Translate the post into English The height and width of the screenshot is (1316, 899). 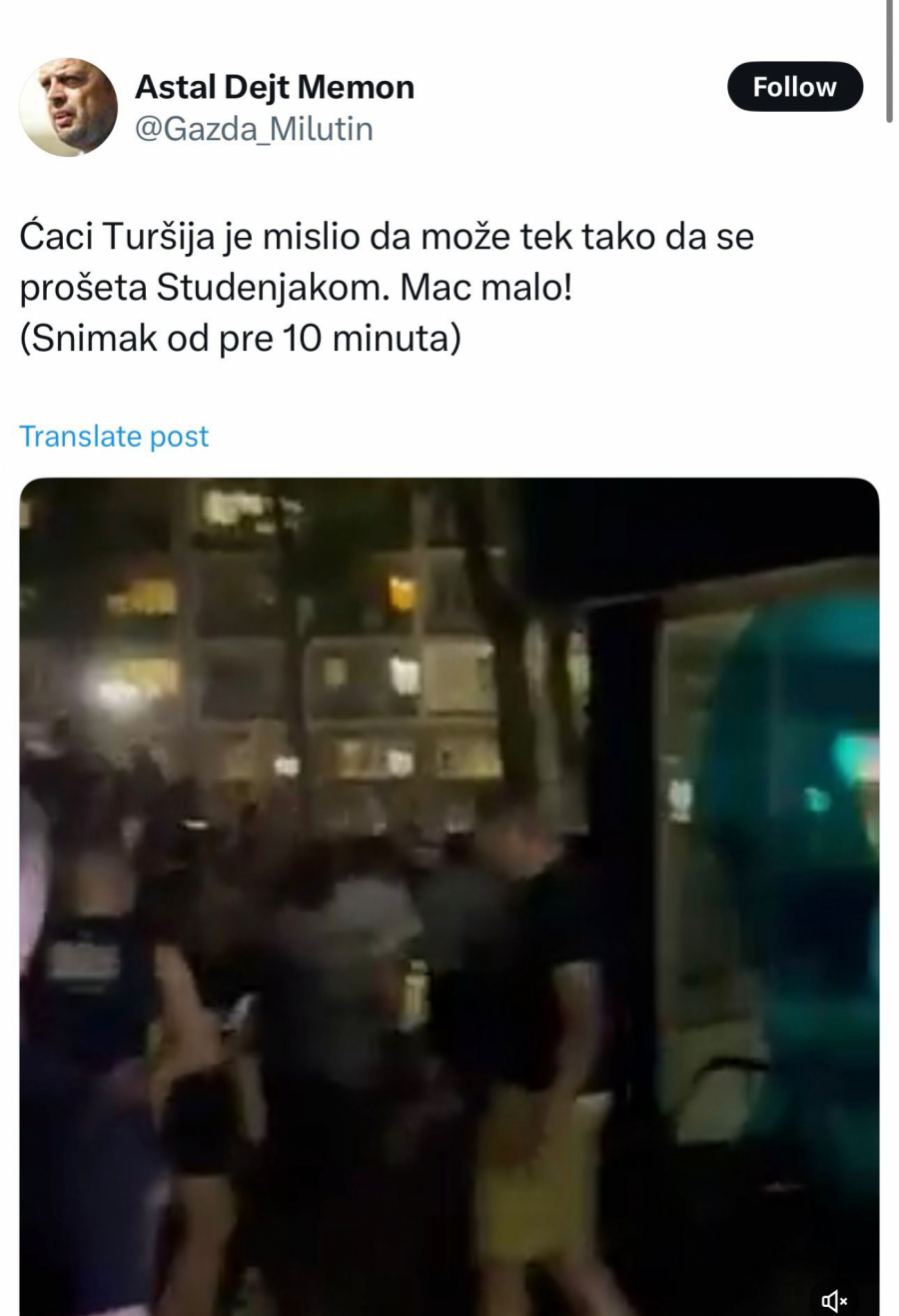[x=114, y=436]
